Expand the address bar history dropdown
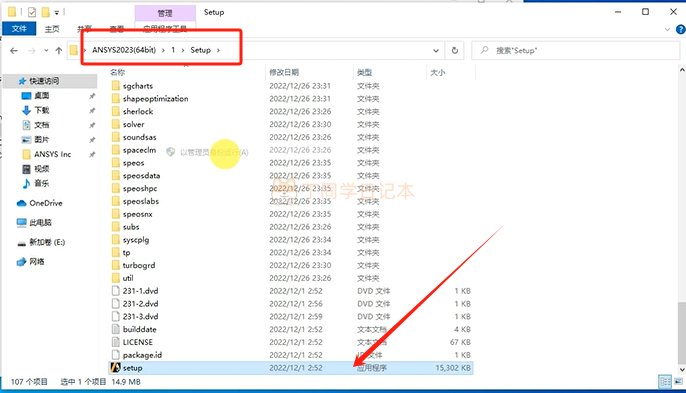 (x=436, y=50)
